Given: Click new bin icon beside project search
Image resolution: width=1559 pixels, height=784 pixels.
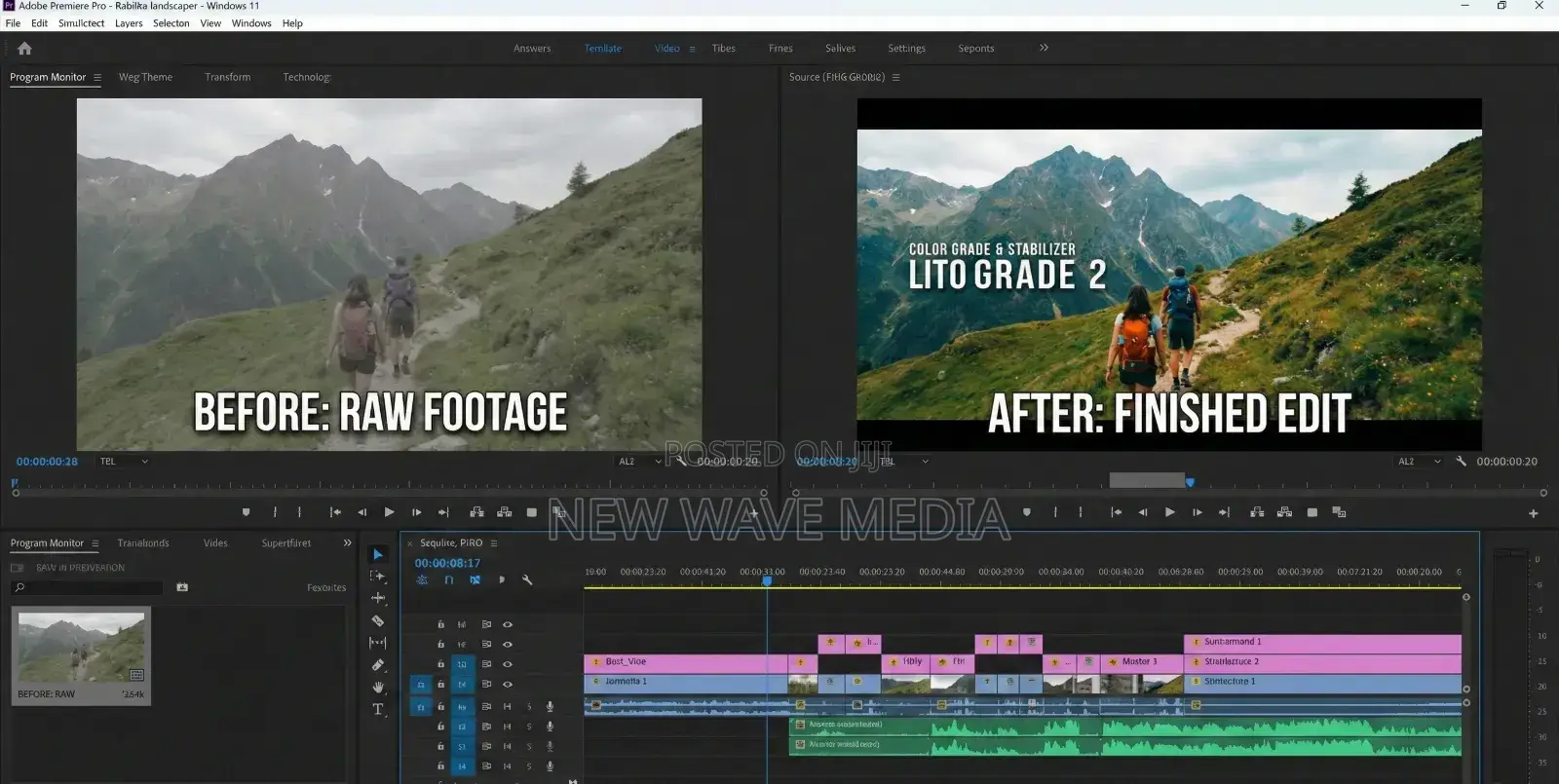Looking at the screenshot, I should (x=182, y=587).
